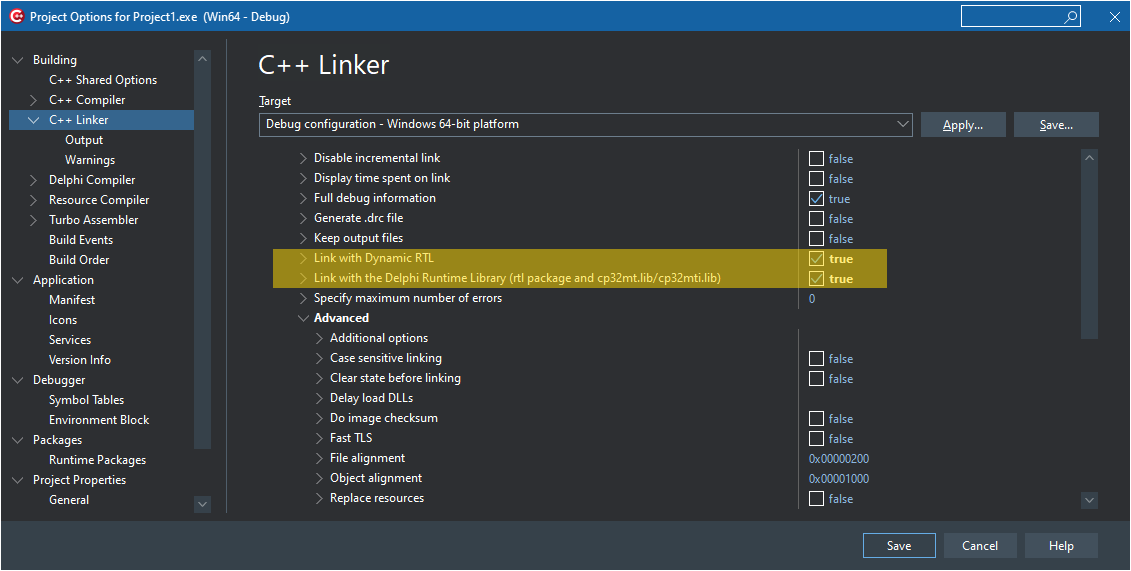Expand the C++ Compiler tree node

pos(34,100)
